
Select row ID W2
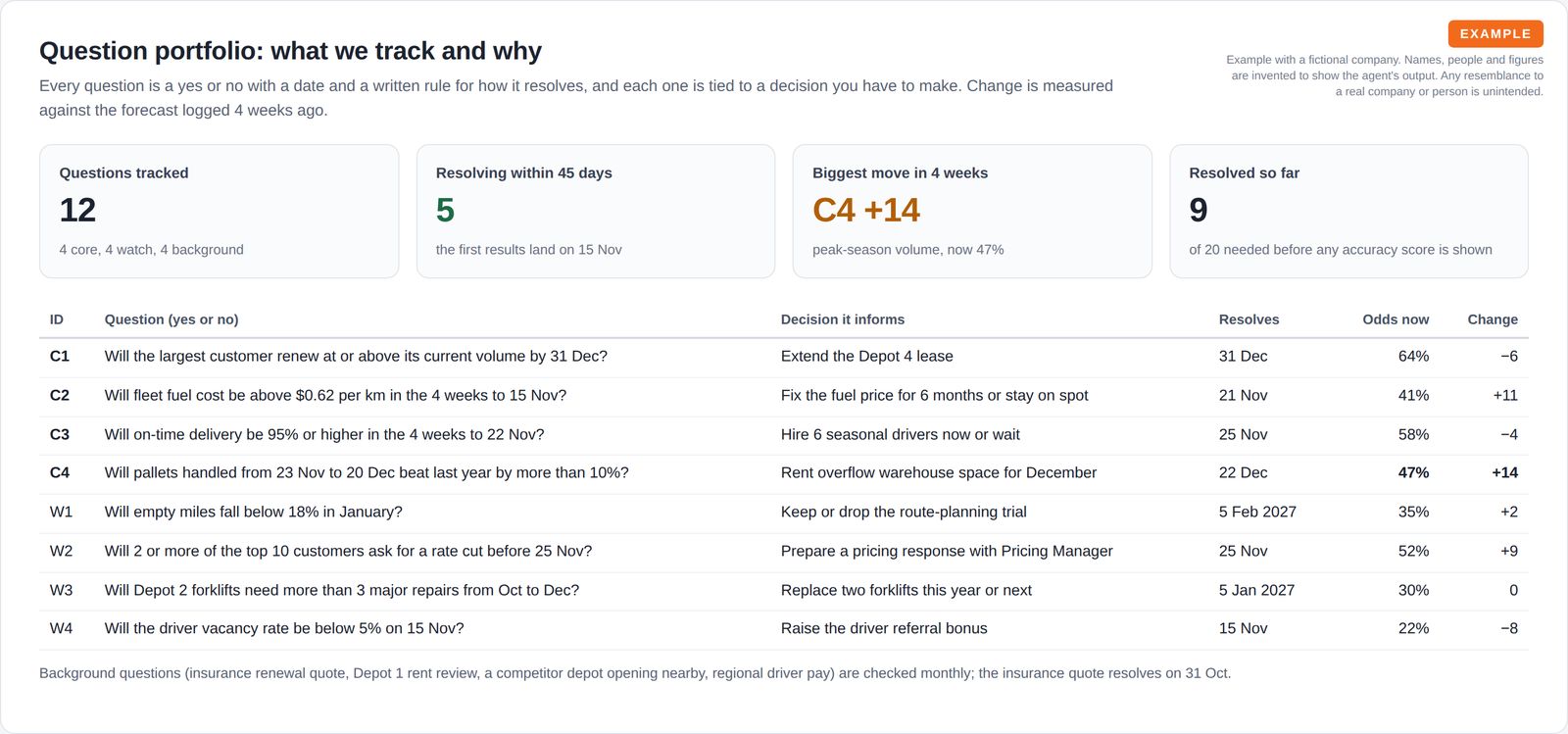[61, 552]
